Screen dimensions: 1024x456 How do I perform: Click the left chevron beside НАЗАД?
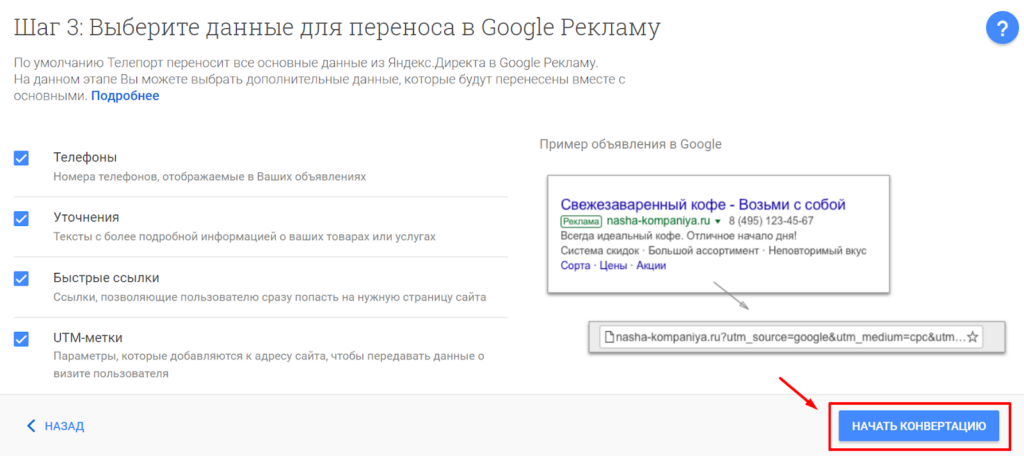pyautogui.click(x=31, y=426)
